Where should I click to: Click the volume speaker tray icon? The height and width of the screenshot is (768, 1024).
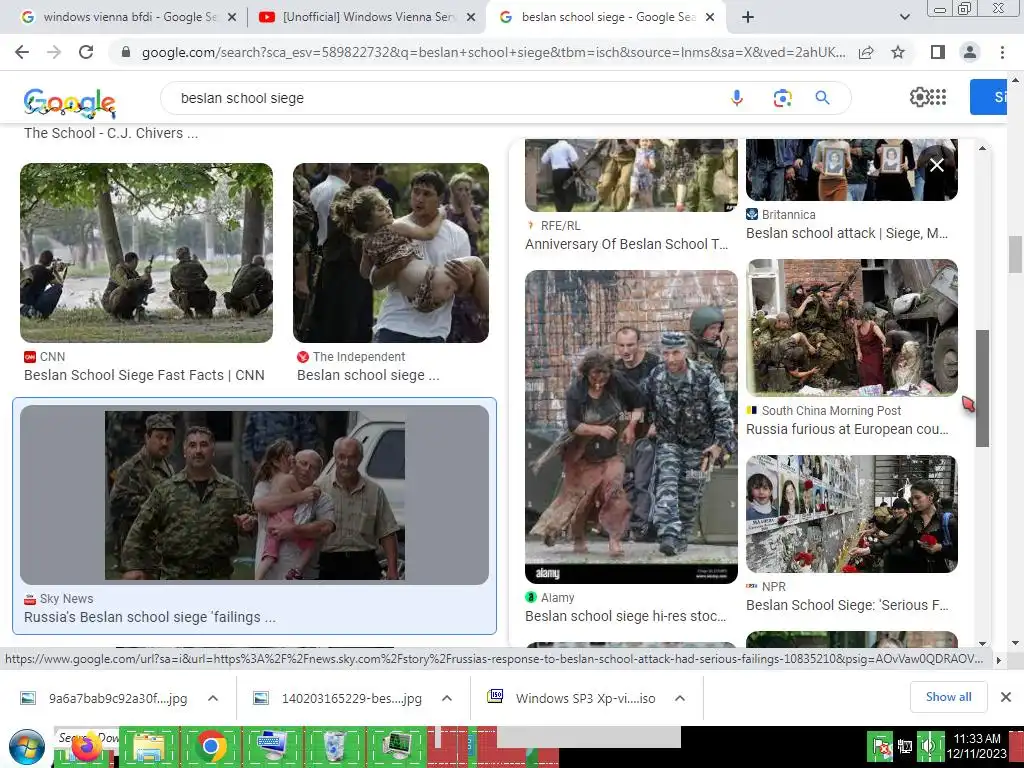tap(928, 746)
